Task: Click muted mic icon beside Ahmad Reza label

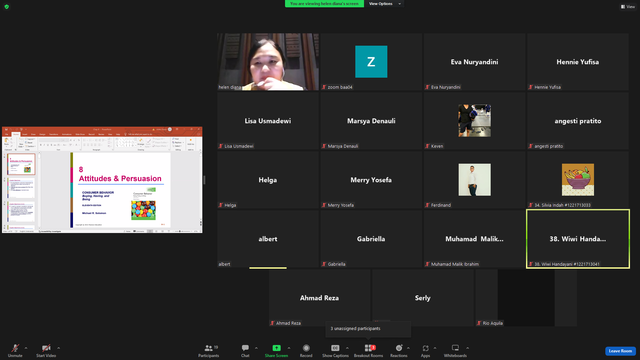Action: [272, 323]
